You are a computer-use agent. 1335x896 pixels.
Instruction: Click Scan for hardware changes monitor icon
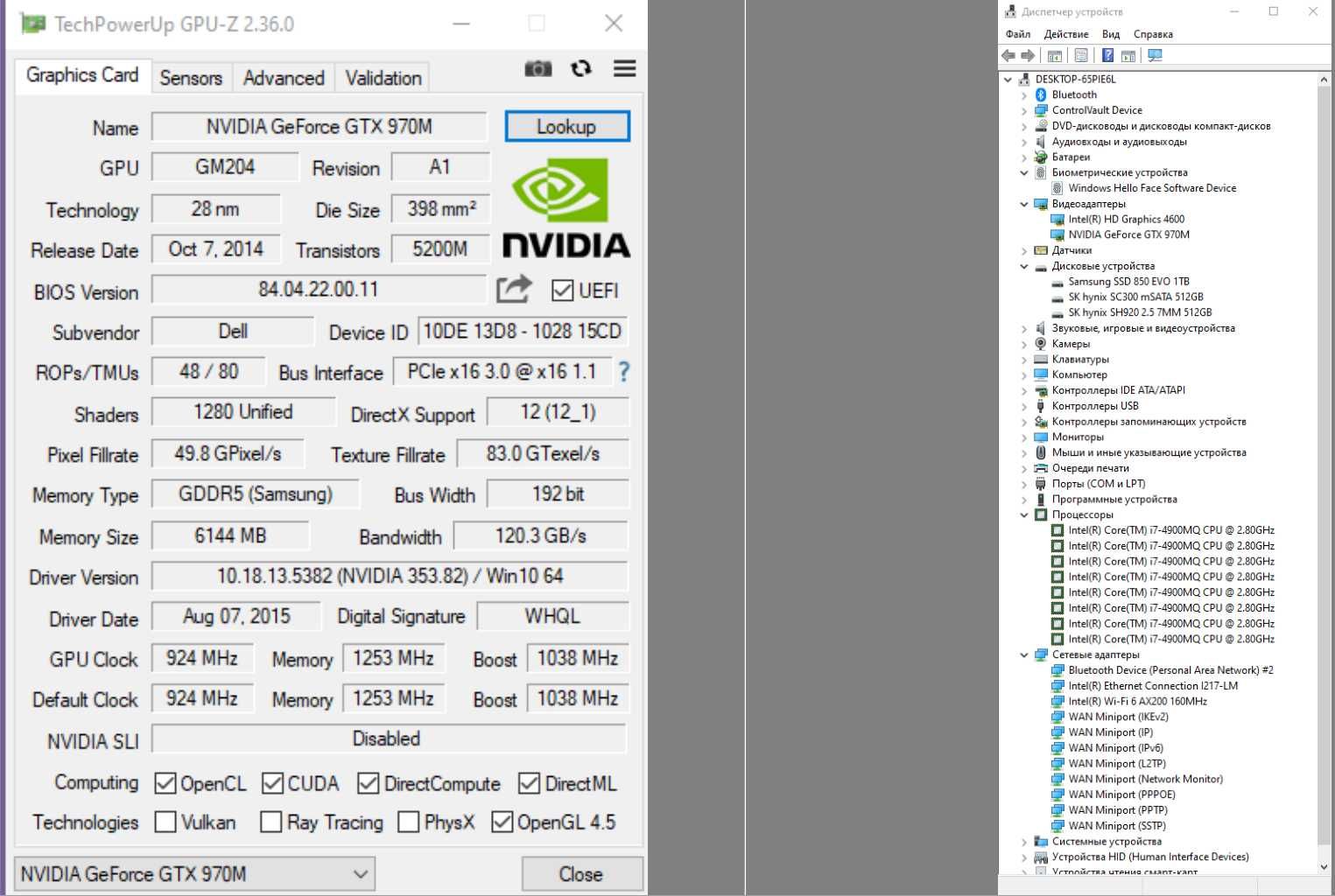pos(1155,55)
